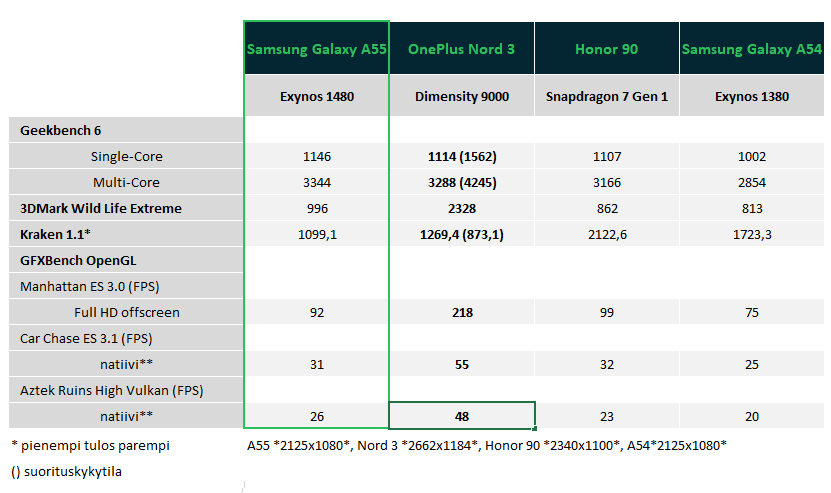Click the Aztek Ruins value 20
831x493 pixels.
pos(752,416)
